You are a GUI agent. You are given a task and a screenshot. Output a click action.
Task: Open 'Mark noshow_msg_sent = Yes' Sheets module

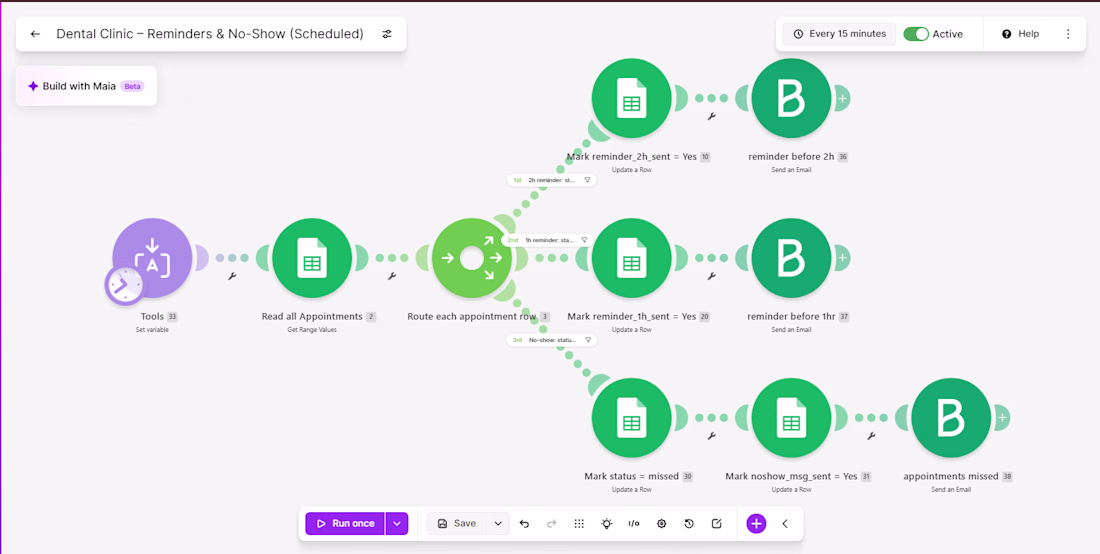click(x=791, y=417)
